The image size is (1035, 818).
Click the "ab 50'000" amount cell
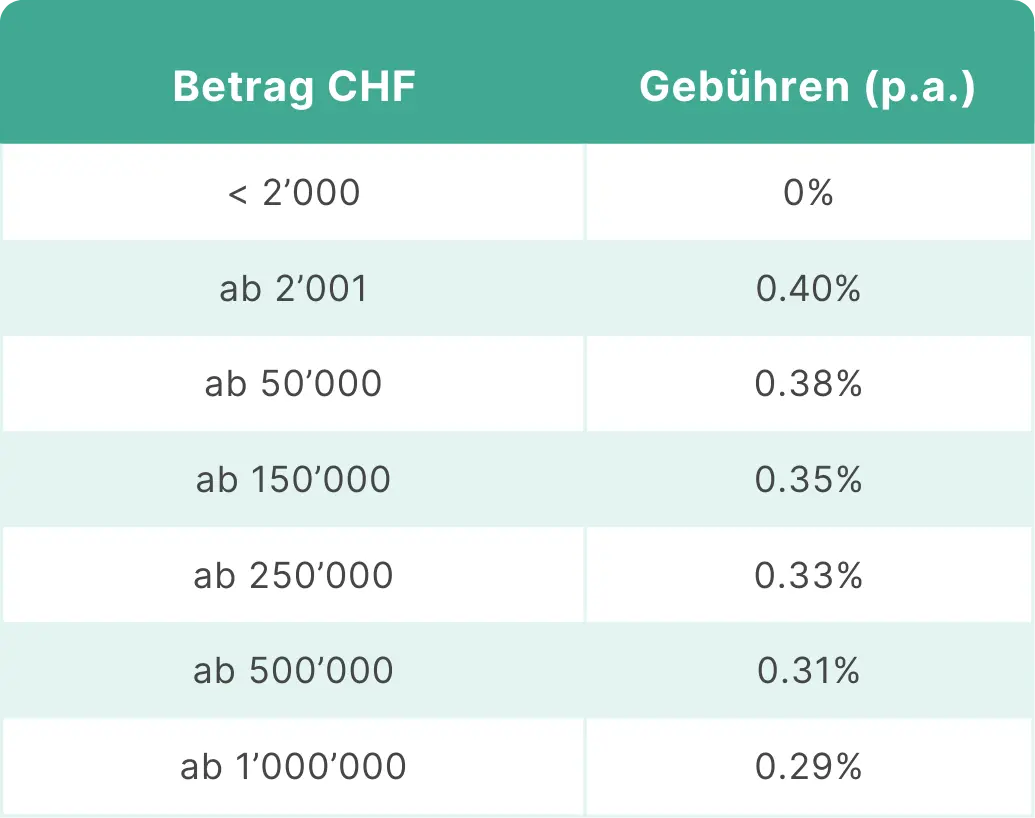[x=294, y=384]
